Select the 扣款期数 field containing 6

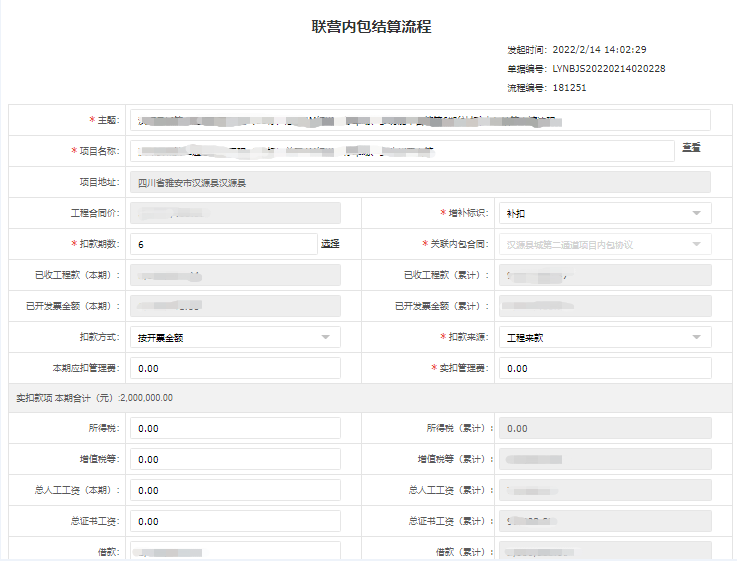coord(222,244)
